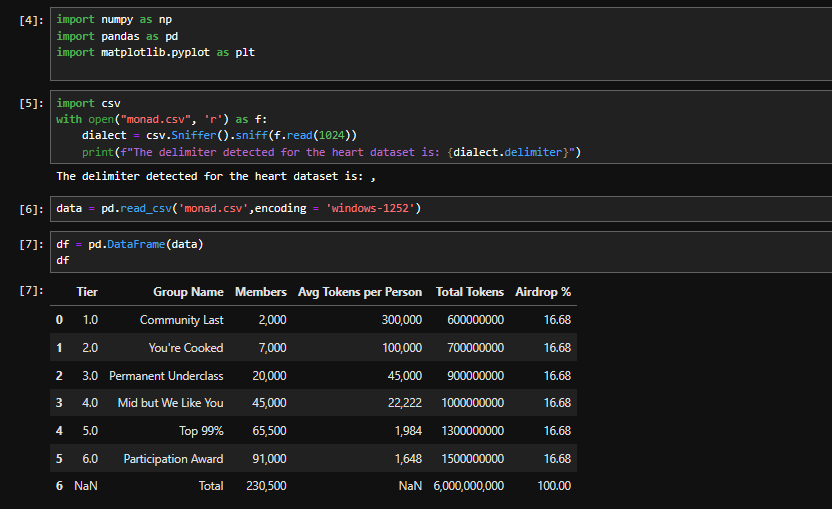Click the 7,000 members value

[x=272, y=348]
